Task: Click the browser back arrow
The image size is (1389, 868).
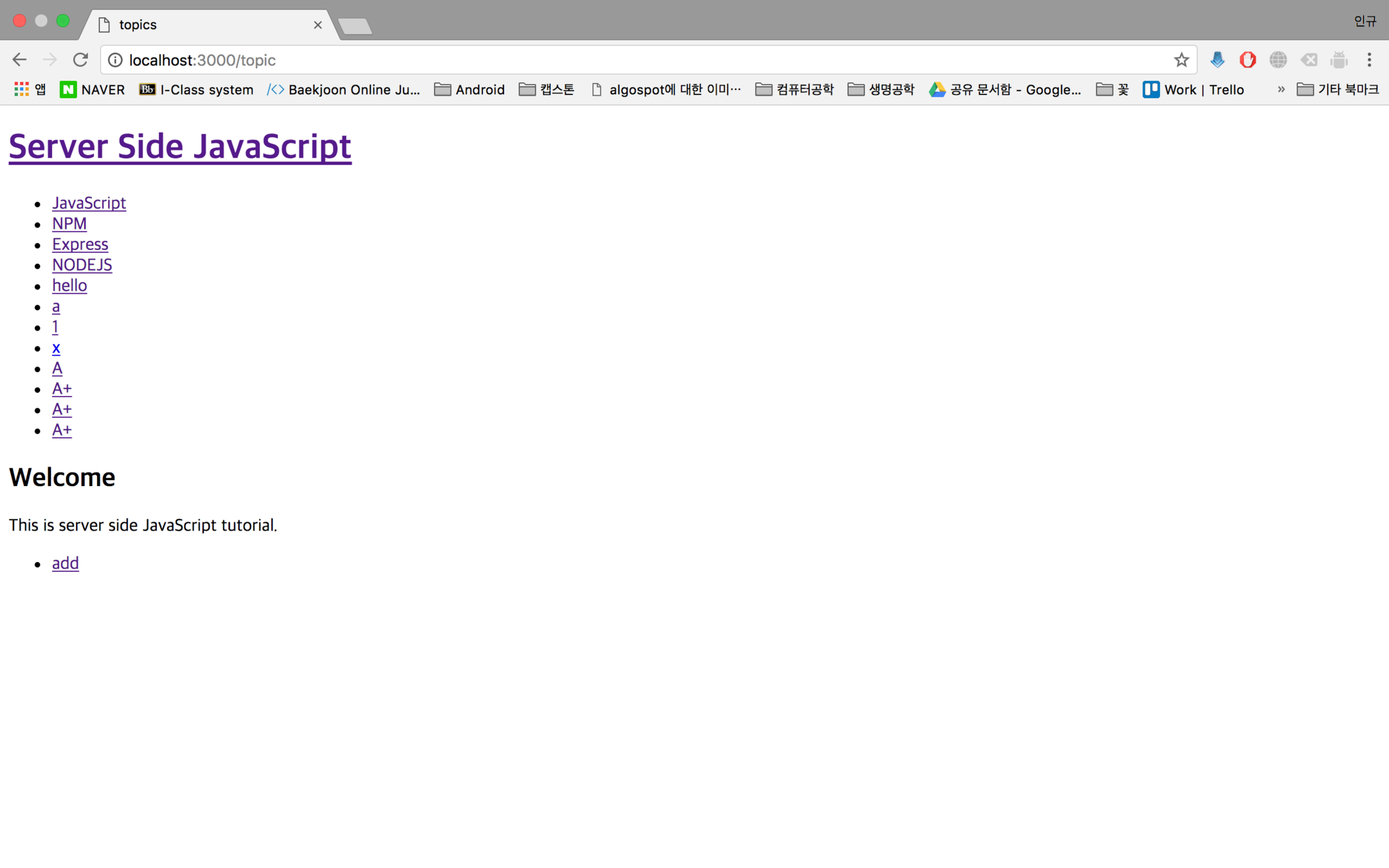Action: [x=19, y=60]
